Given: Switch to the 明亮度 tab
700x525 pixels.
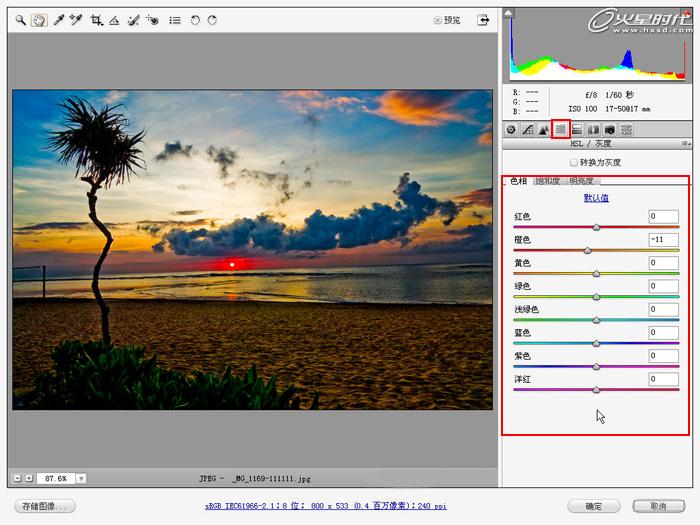Looking at the screenshot, I should pyautogui.click(x=581, y=181).
